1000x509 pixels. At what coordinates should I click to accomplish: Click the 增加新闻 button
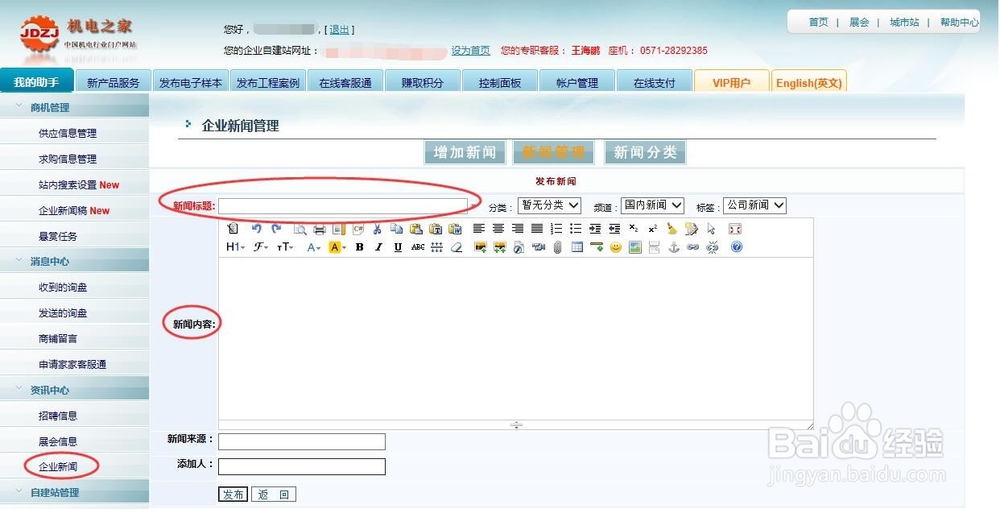click(x=465, y=152)
